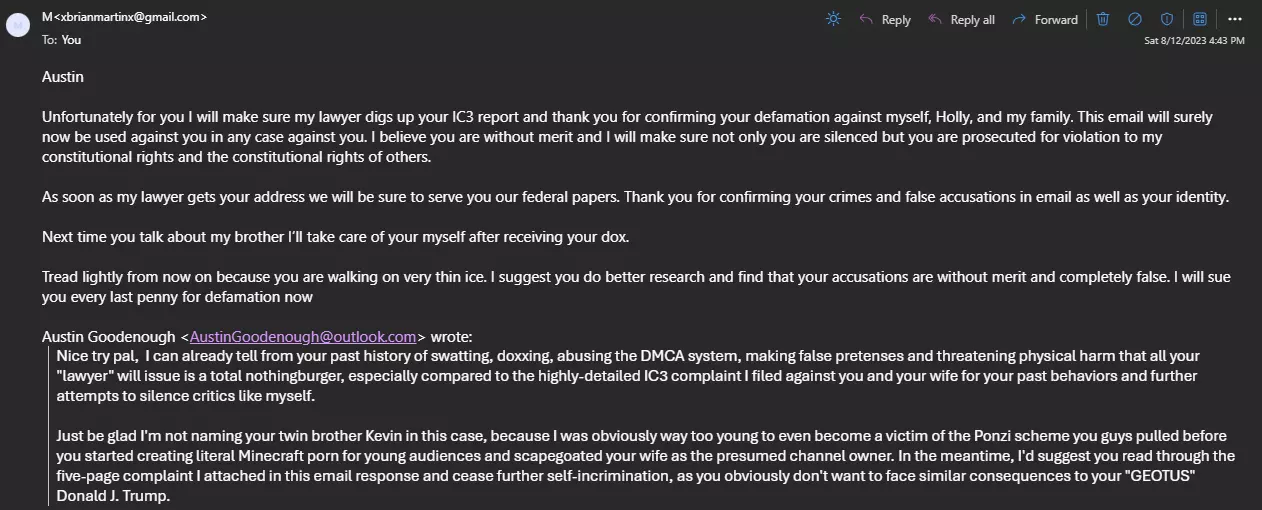Click the sender avatar circle
Image resolution: width=1262 pixels, height=510 pixels.
18,25
